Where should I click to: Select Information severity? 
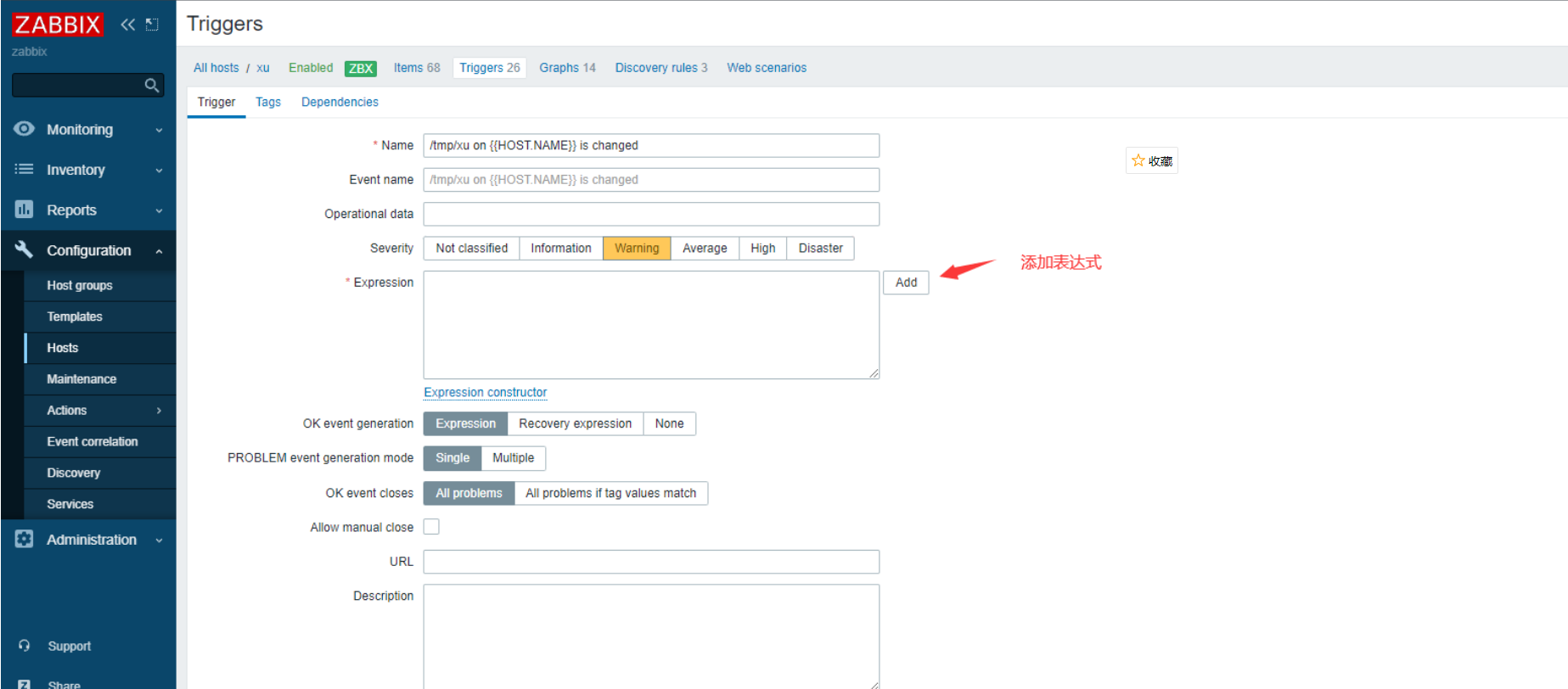click(561, 248)
